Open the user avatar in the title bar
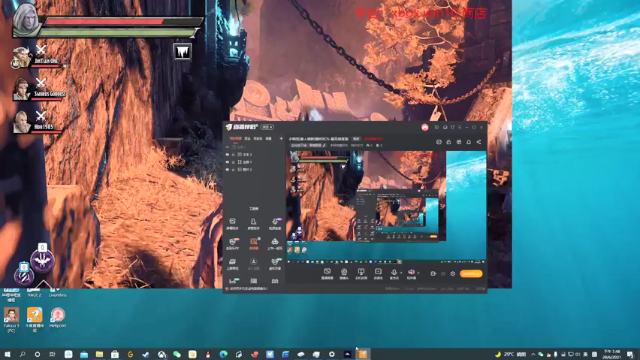This screenshot has height=360, width=640. click(x=425, y=127)
